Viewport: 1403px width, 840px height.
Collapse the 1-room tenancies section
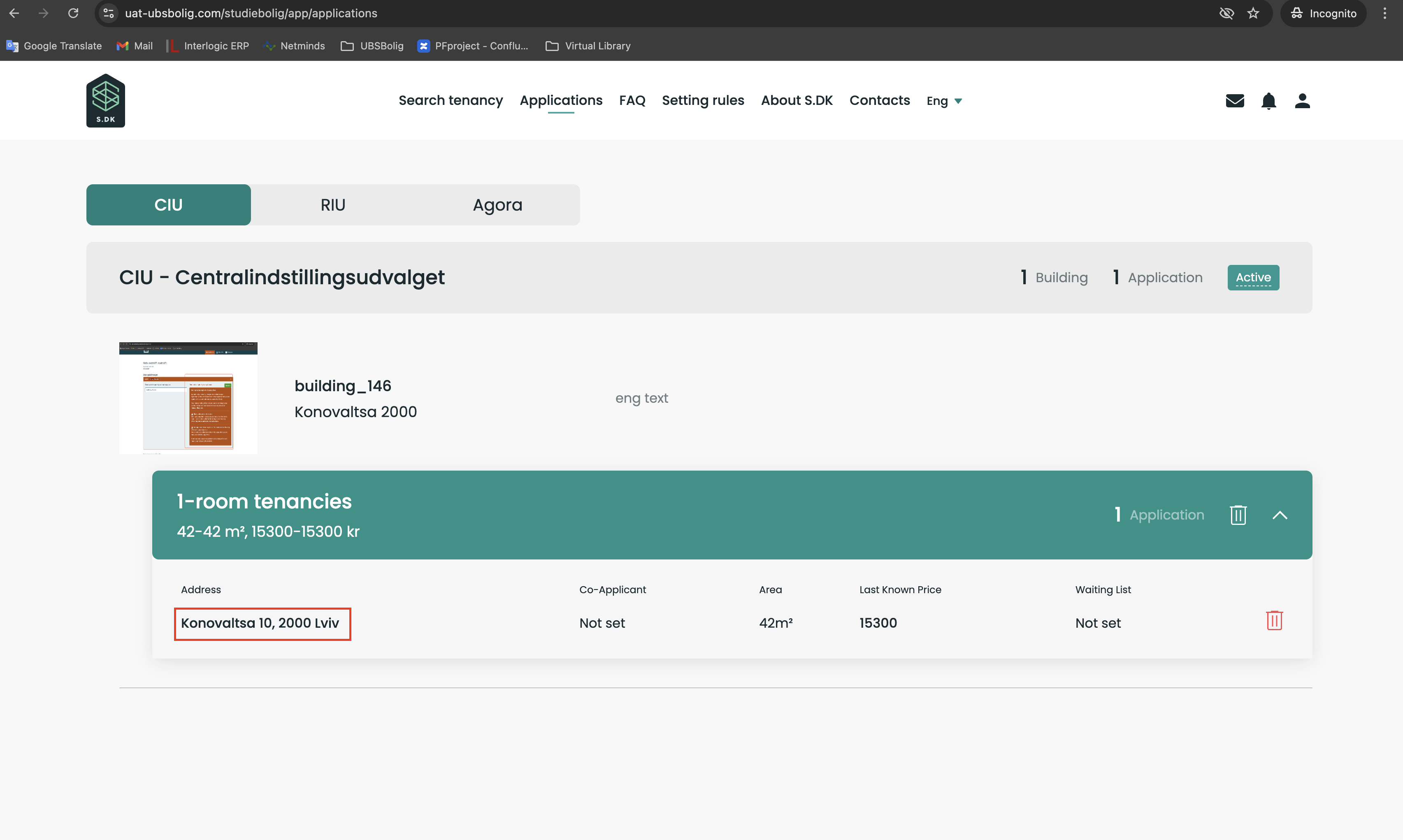[1280, 515]
